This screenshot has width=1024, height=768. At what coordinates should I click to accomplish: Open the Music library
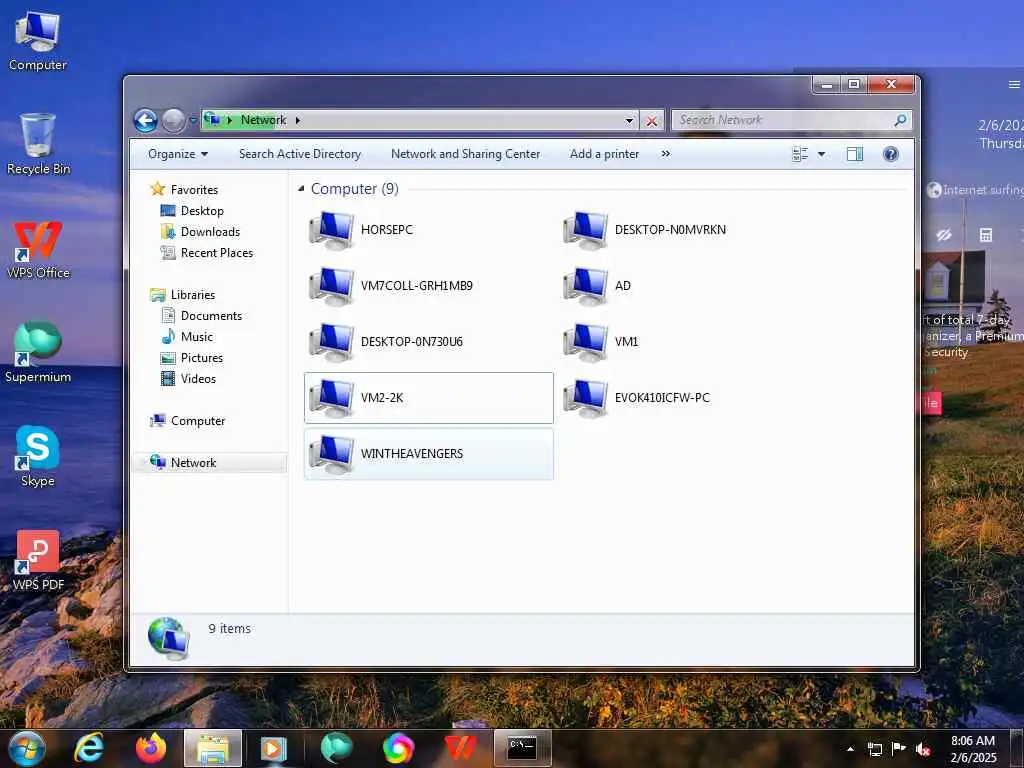tap(197, 337)
